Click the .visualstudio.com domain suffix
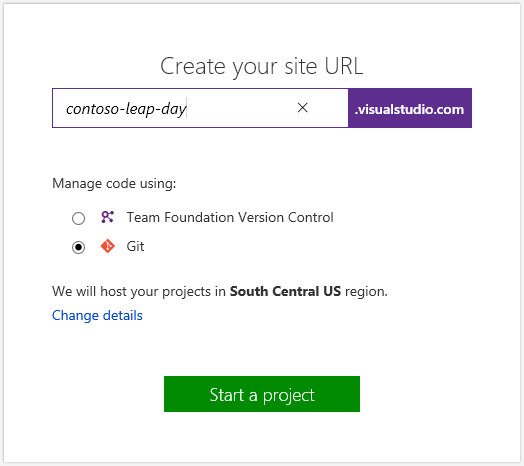524x466 pixels. (x=410, y=108)
